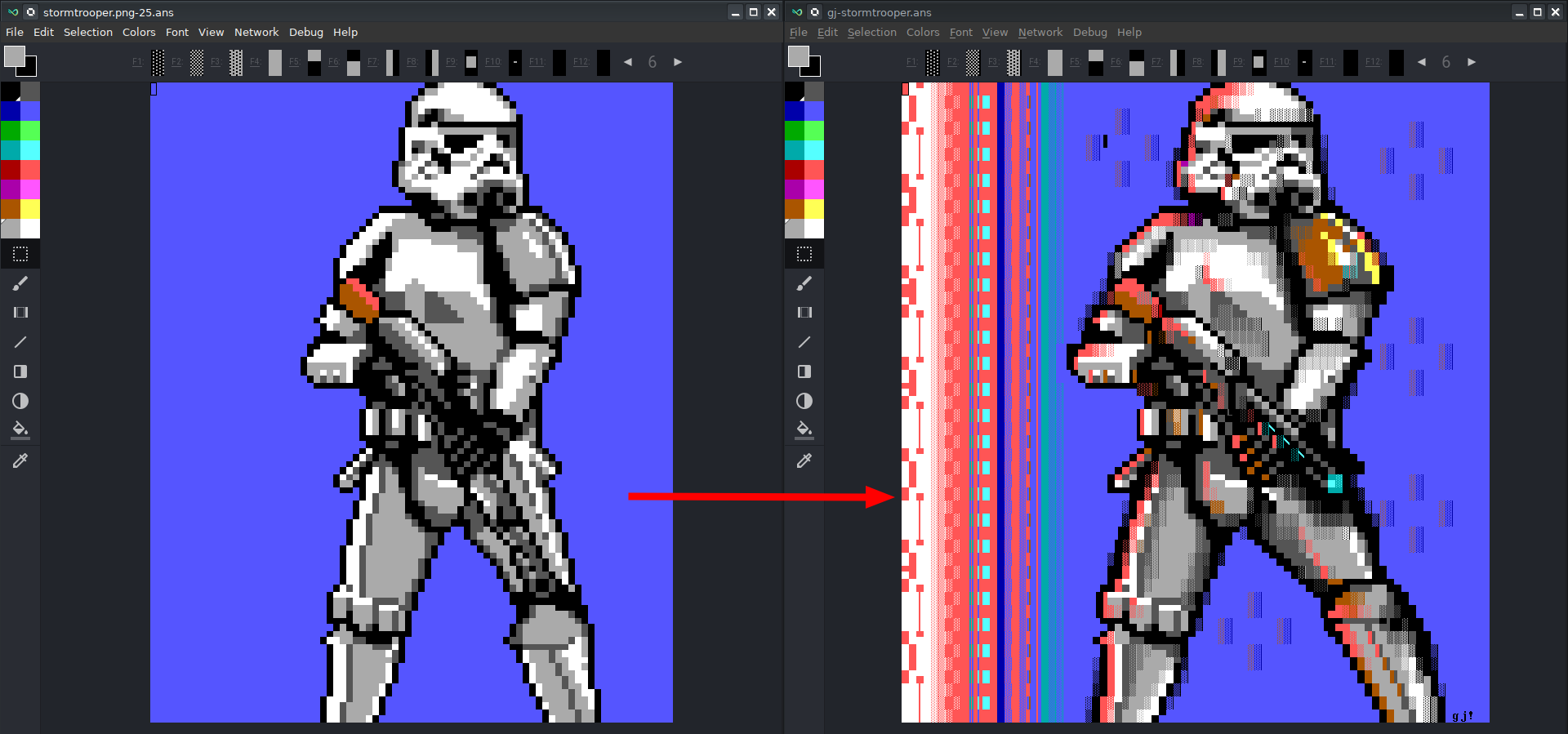The width and height of the screenshot is (1568, 734).
Task: Click the F10 small dot character, left window
Action: pyautogui.click(x=515, y=62)
